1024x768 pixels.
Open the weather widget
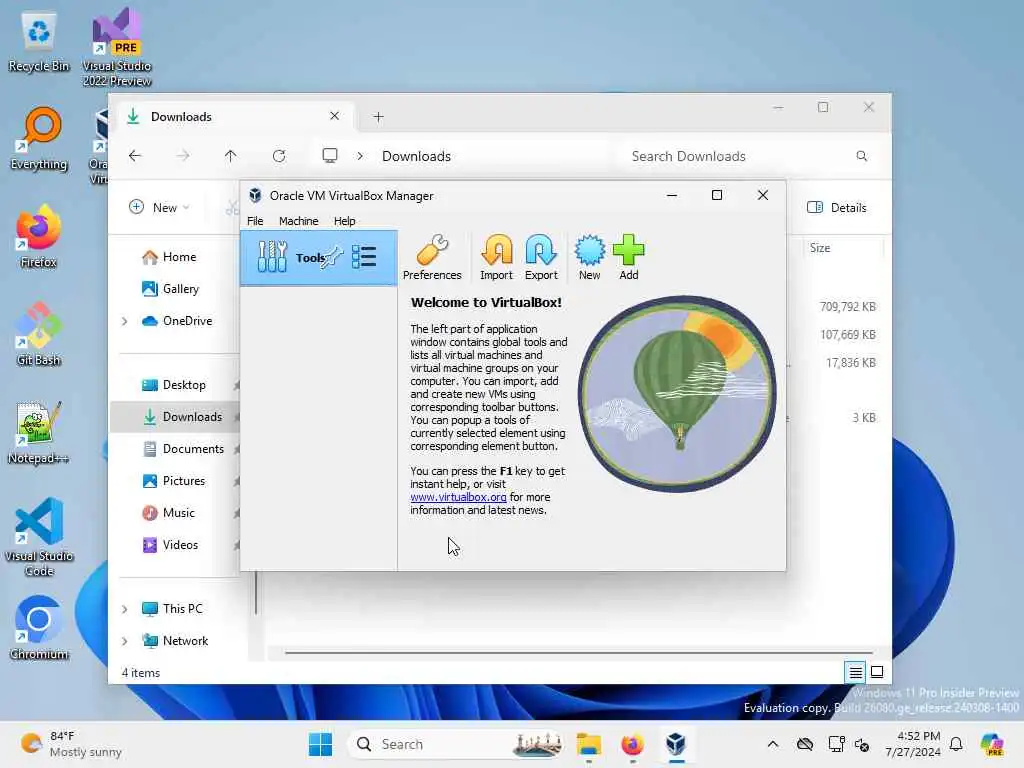click(x=71, y=744)
